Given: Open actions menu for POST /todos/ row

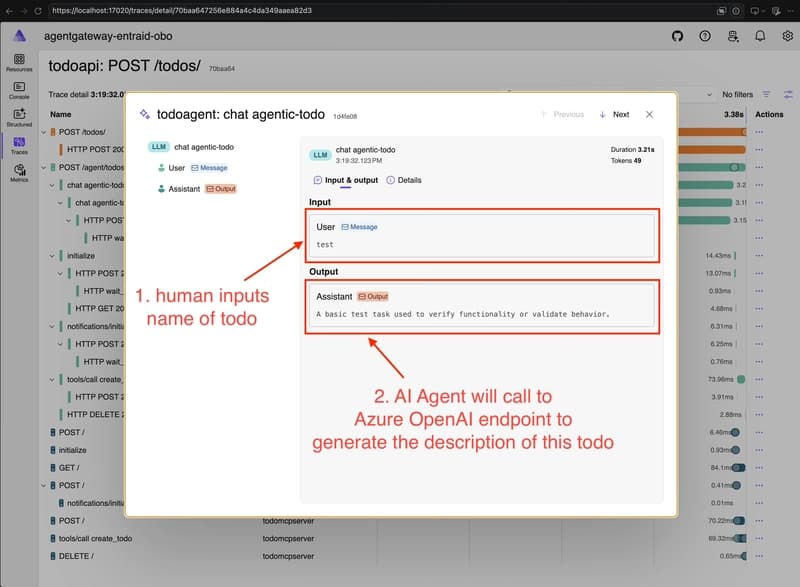Looking at the screenshot, I should 759,132.
